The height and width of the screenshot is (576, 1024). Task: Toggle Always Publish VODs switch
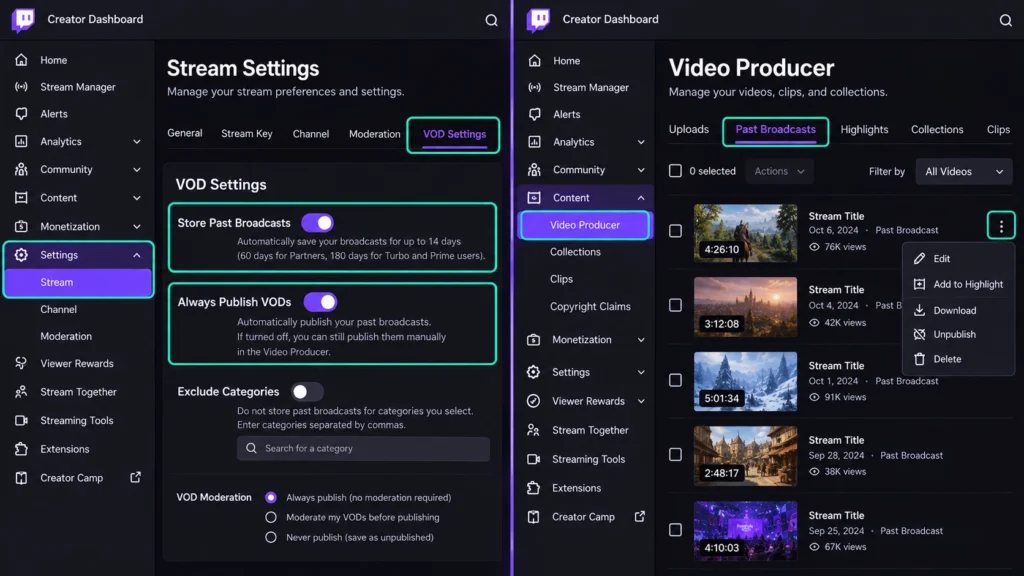[320, 302]
